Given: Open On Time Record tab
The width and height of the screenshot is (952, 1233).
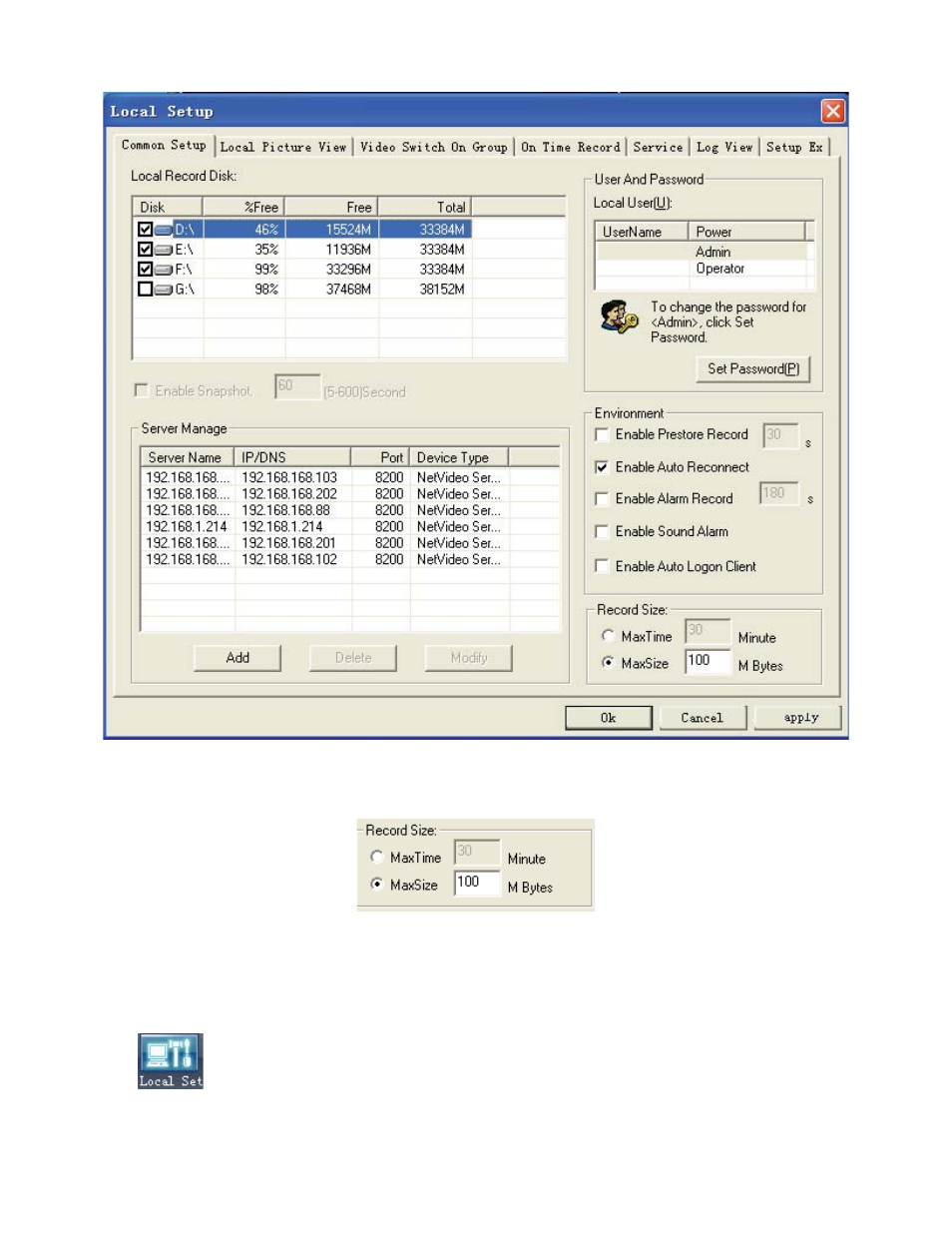Looking at the screenshot, I should coord(571,148).
